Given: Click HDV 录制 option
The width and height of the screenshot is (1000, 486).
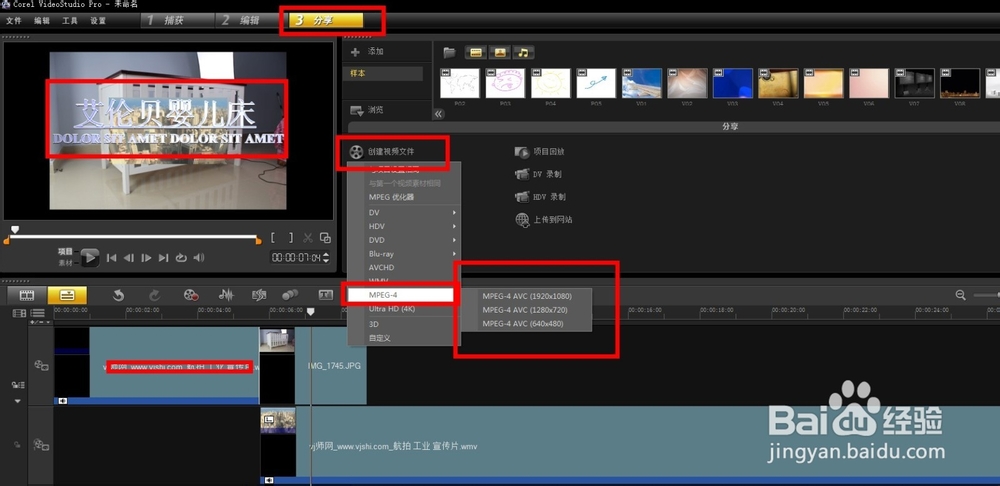Looking at the screenshot, I should pos(541,196).
